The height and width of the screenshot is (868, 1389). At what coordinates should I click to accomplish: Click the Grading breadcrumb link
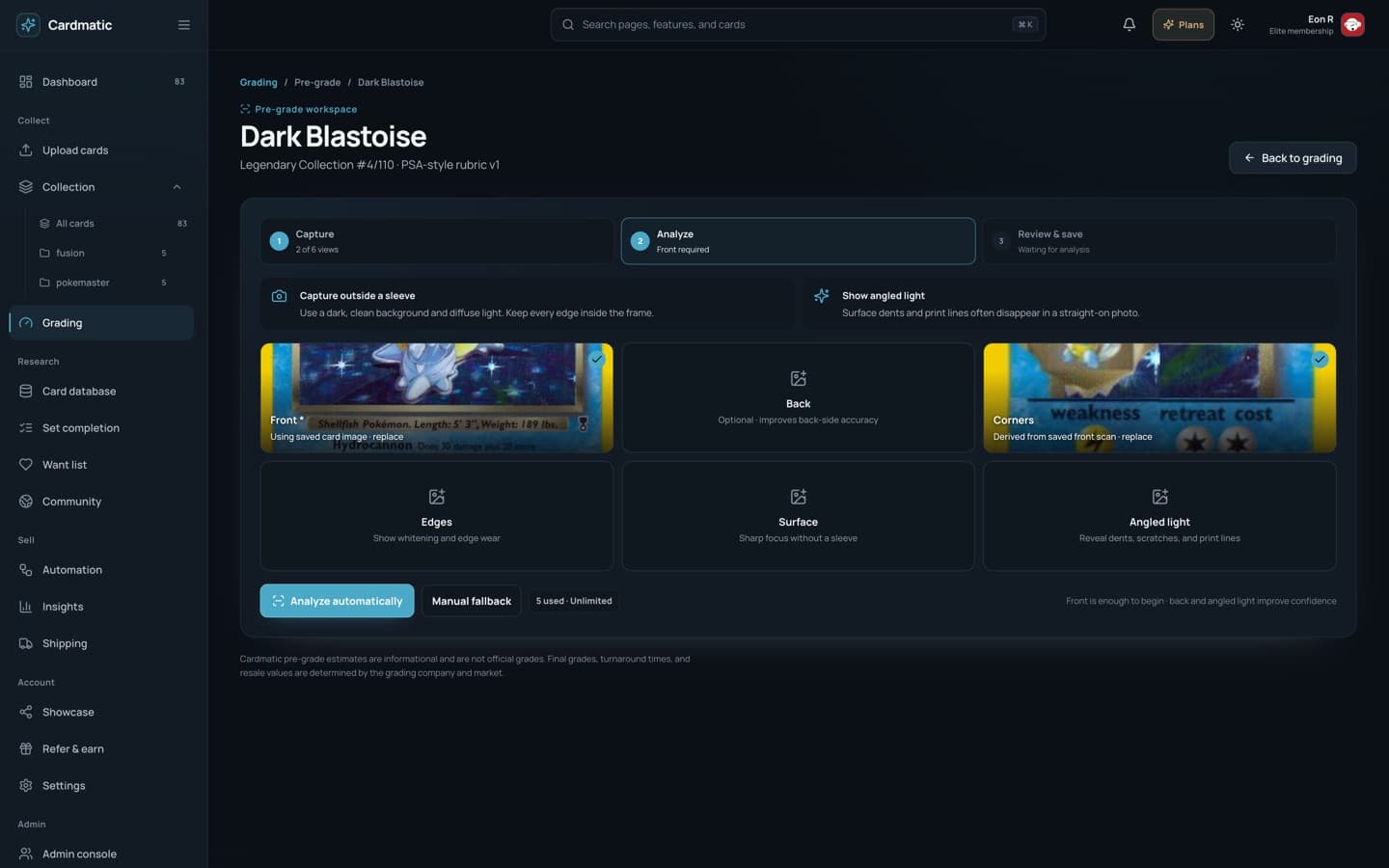259,83
